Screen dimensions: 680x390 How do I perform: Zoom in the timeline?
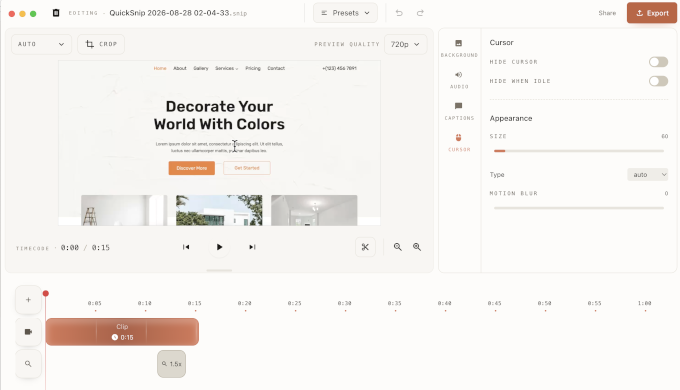pyautogui.click(x=417, y=247)
